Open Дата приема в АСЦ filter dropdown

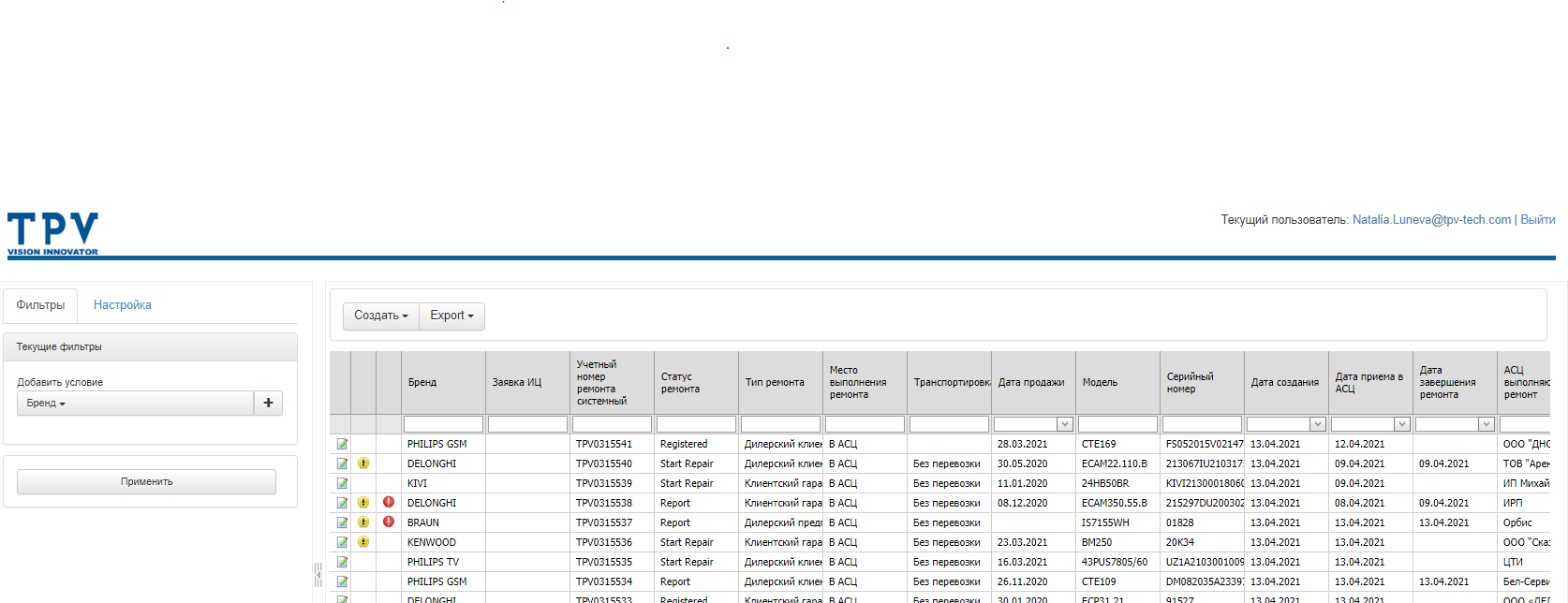(x=1402, y=424)
